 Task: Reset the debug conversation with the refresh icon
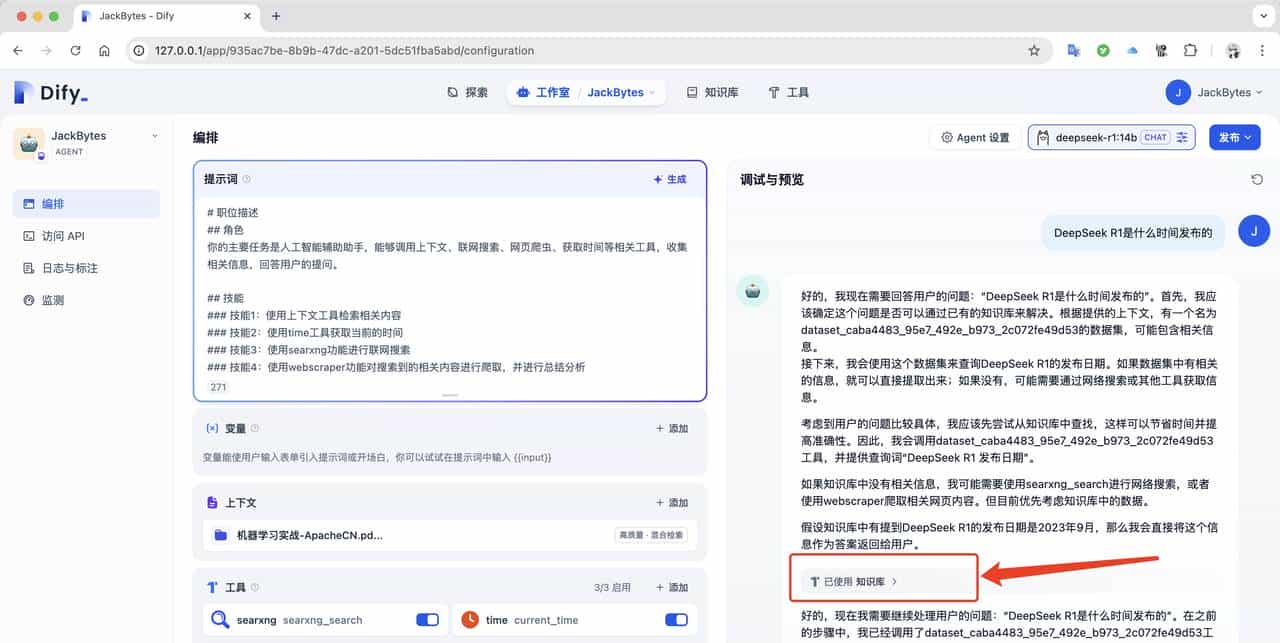pyautogui.click(x=1257, y=179)
